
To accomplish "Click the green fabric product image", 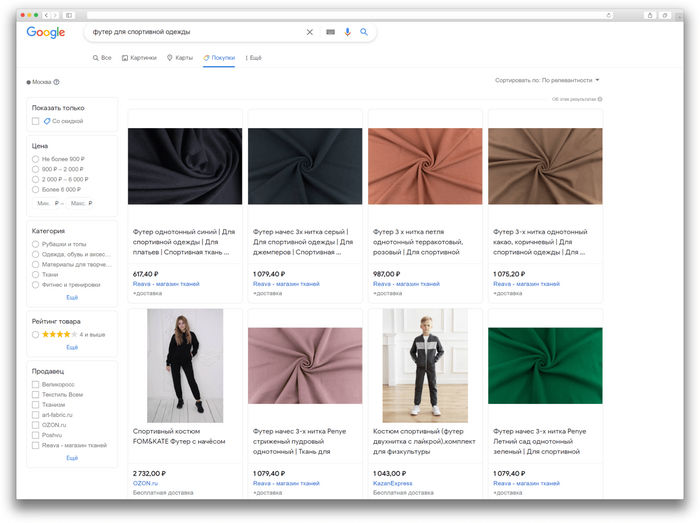I will pyautogui.click(x=545, y=365).
